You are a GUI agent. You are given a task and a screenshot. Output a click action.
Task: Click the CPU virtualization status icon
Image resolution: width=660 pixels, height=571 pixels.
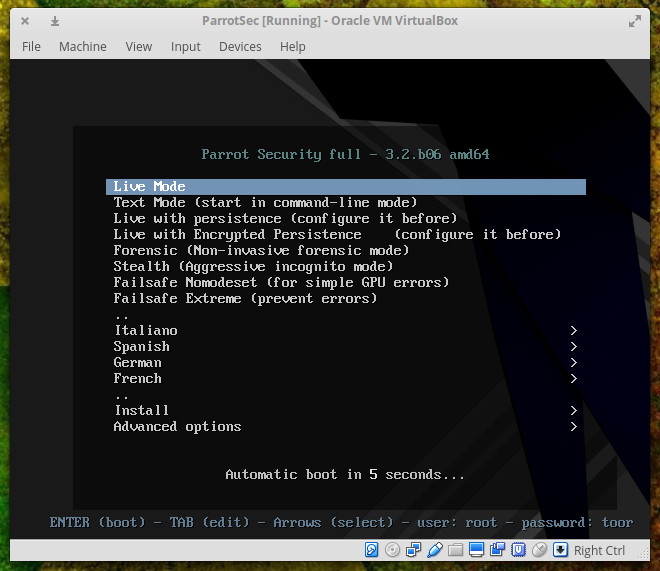pyautogui.click(x=519, y=550)
